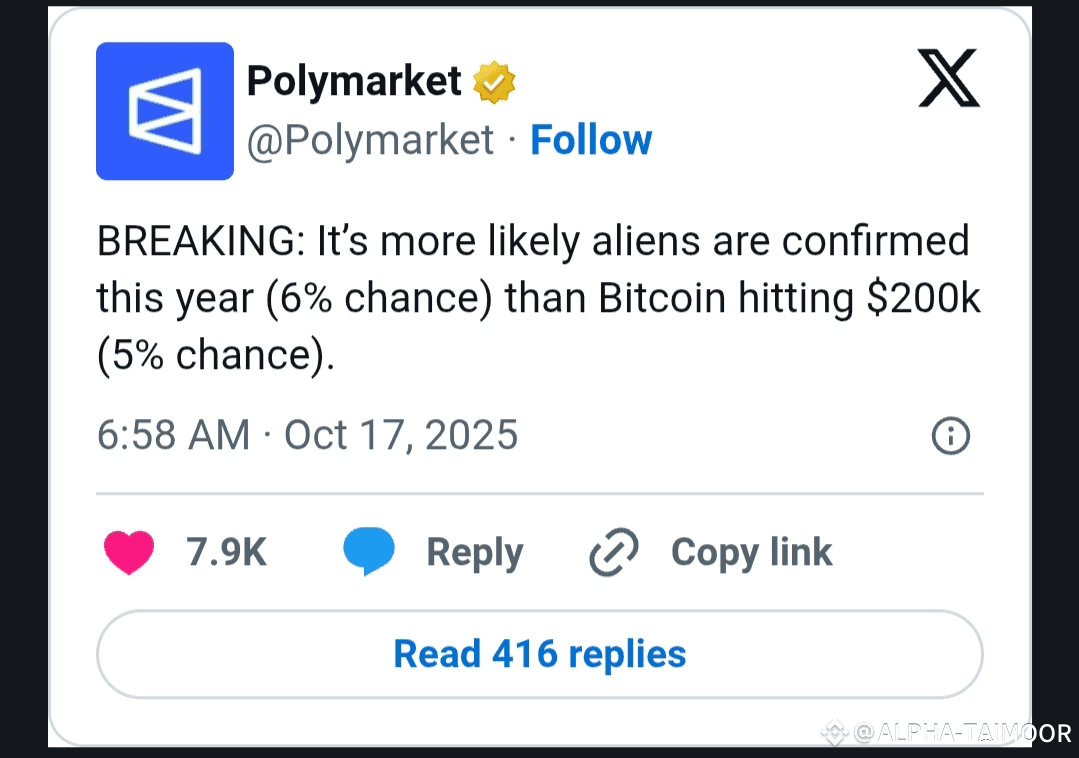1079x758 pixels.
Task: Click the Binance watermark logo icon
Action: click(x=834, y=733)
